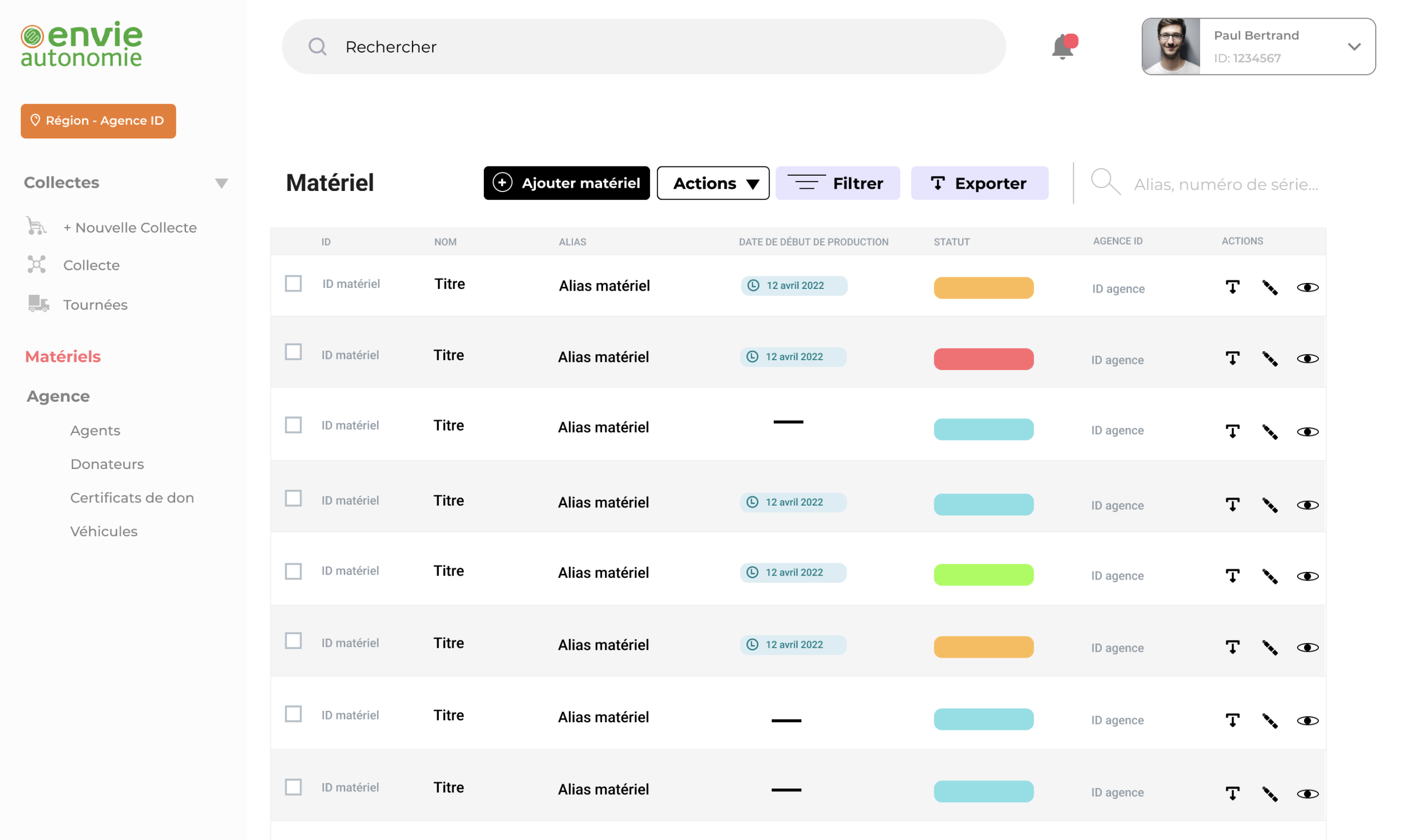The height and width of the screenshot is (840, 1401).
Task: Click the eye view icon in third row
Action: point(1307,432)
